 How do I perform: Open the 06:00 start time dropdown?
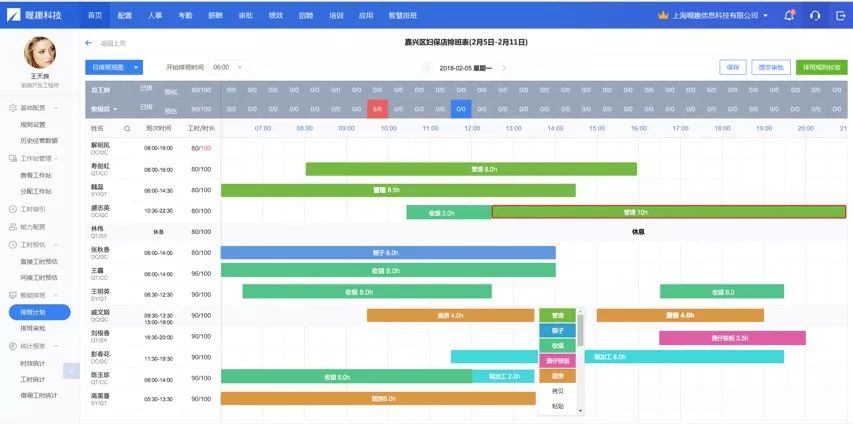(x=228, y=67)
